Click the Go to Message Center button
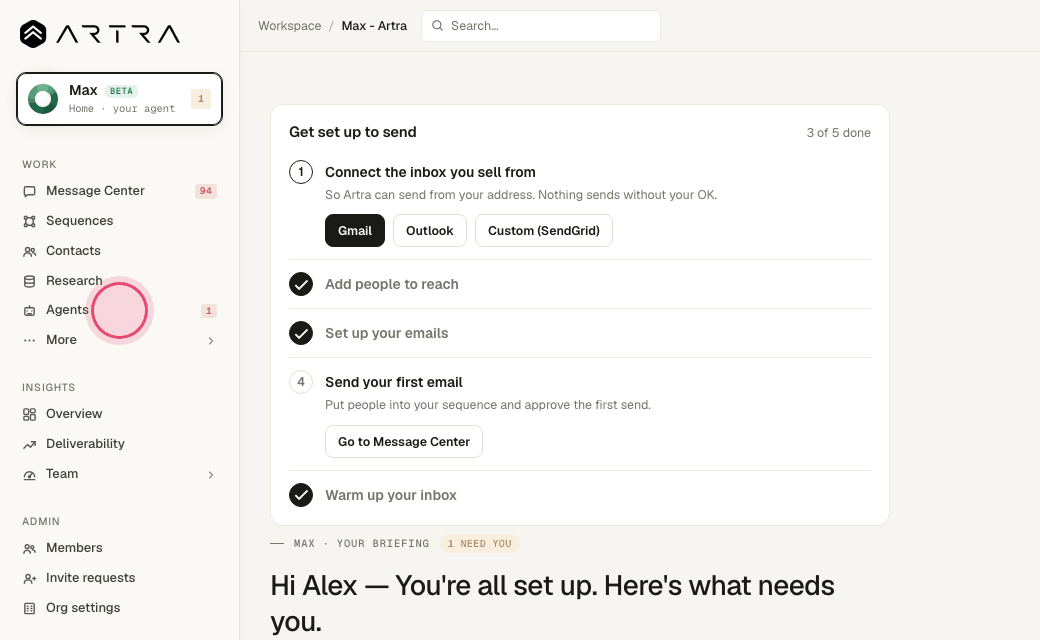 coord(404,442)
